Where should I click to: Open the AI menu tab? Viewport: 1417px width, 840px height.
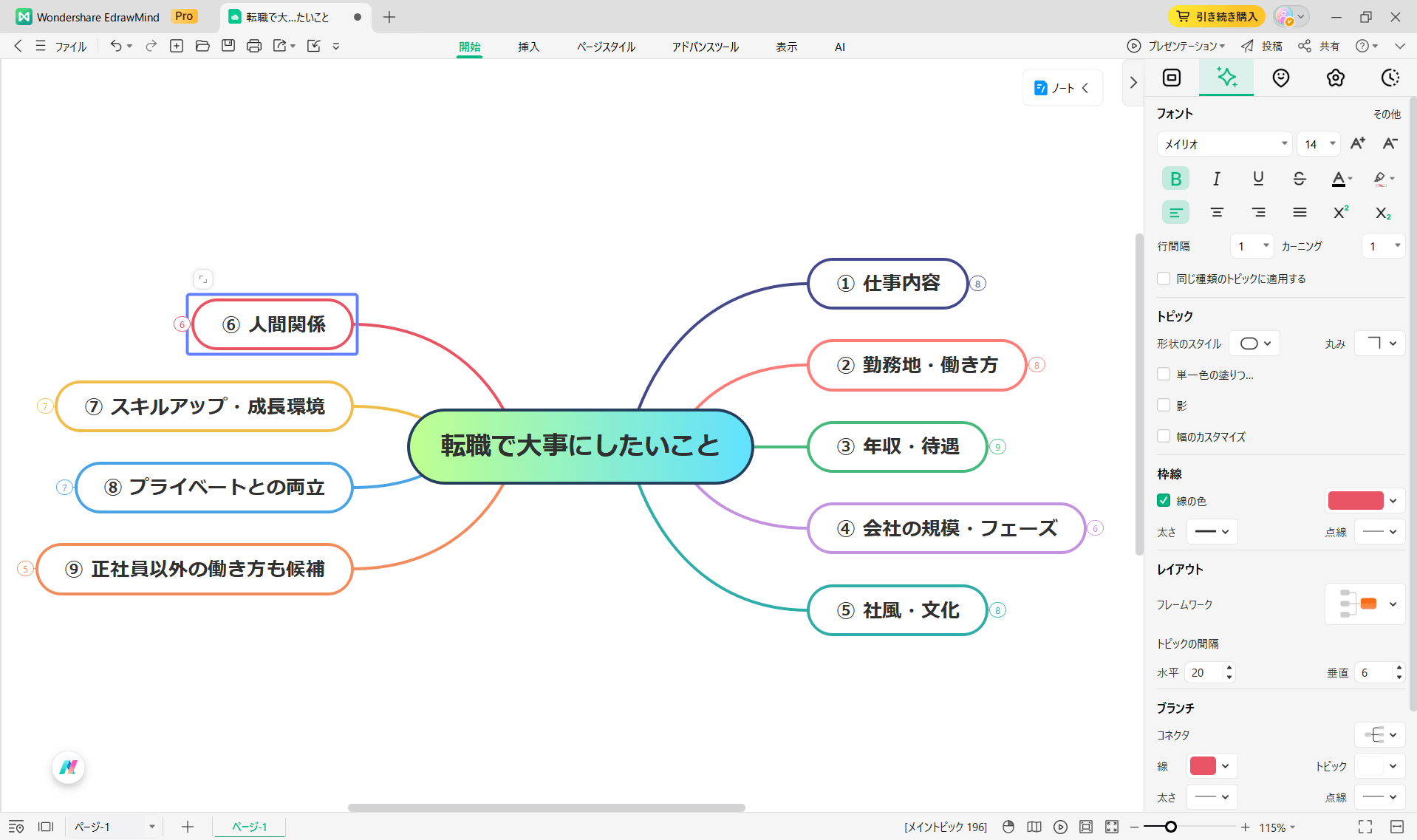839,47
